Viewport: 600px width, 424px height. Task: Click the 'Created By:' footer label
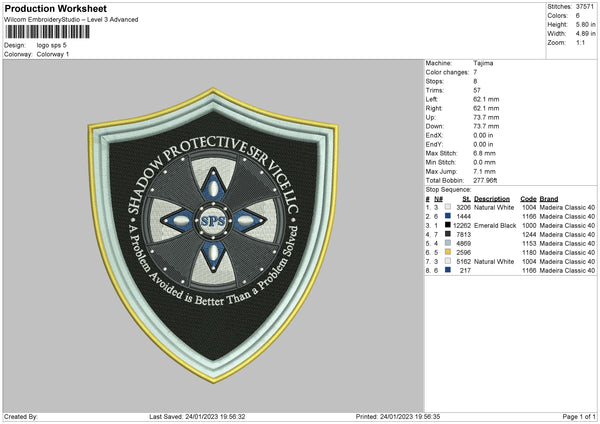tap(21, 417)
